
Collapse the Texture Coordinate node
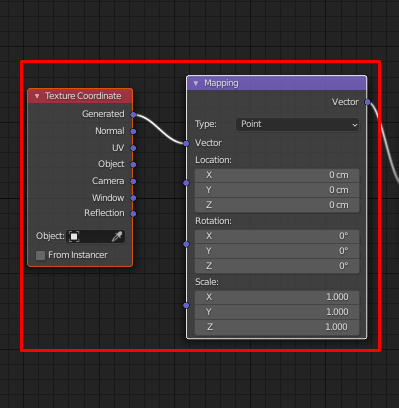pyautogui.click(x=37, y=96)
